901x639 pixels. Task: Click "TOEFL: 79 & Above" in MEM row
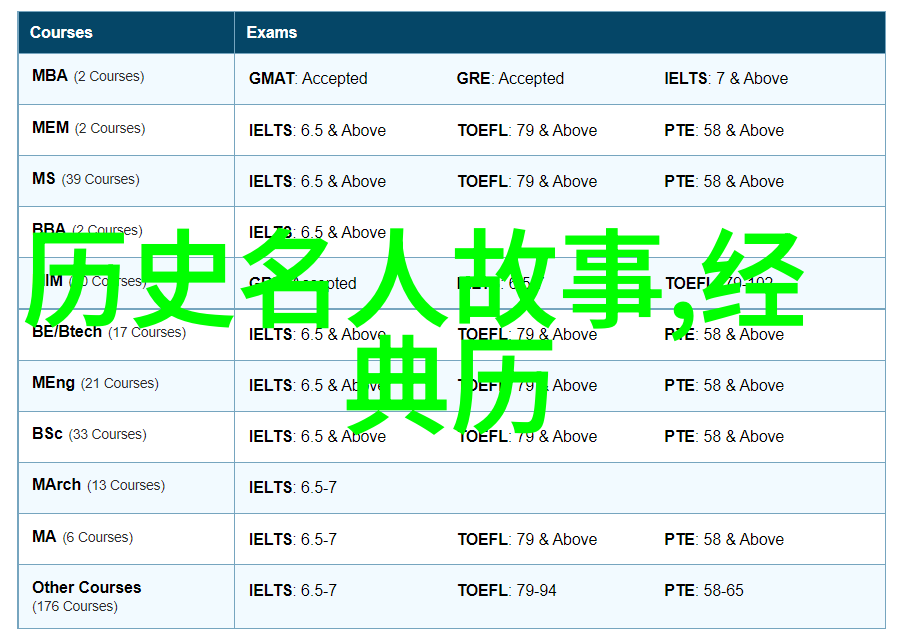coord(527,130)
